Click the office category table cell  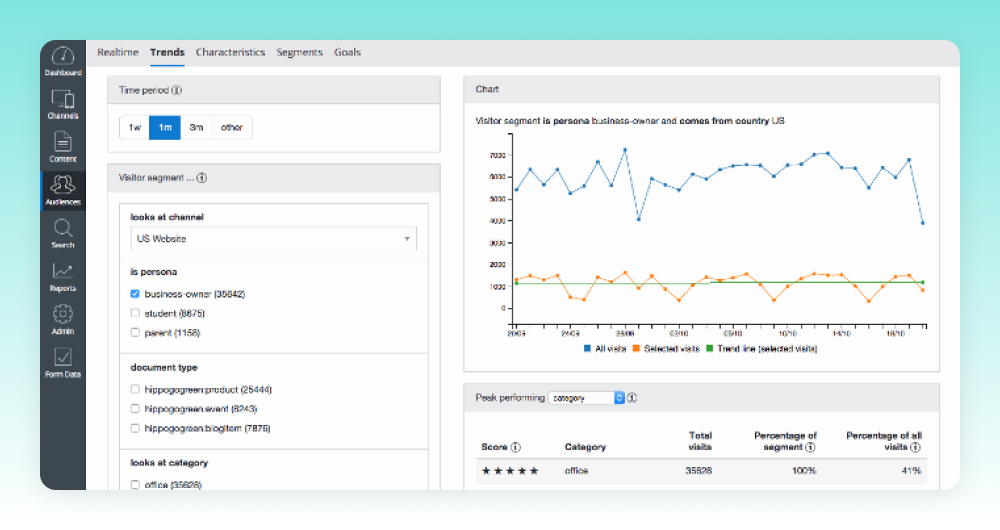pyautogui.click(x=576, y=471)
